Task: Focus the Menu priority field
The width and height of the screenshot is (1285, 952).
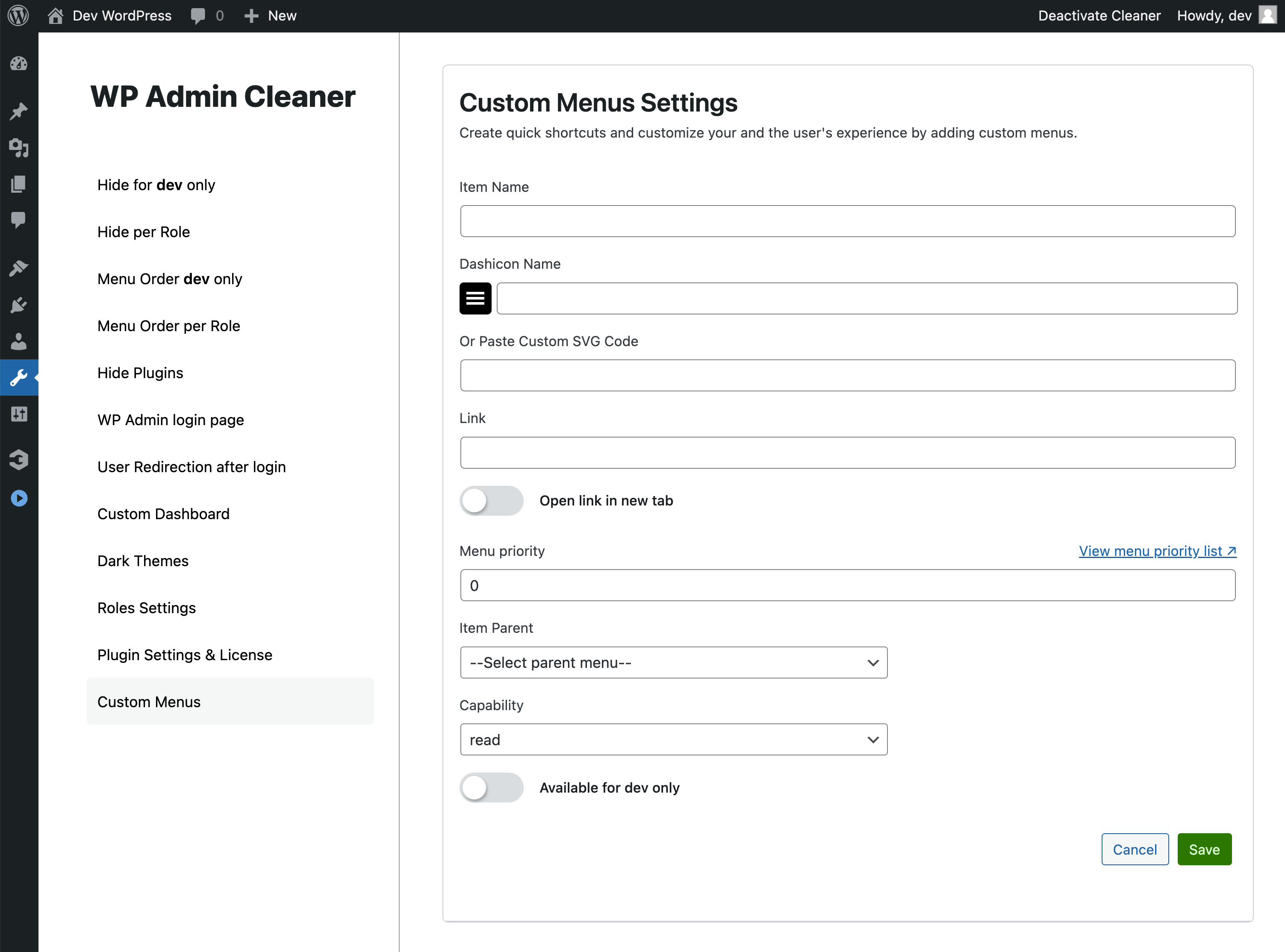Action: click(x=847, y=585)
